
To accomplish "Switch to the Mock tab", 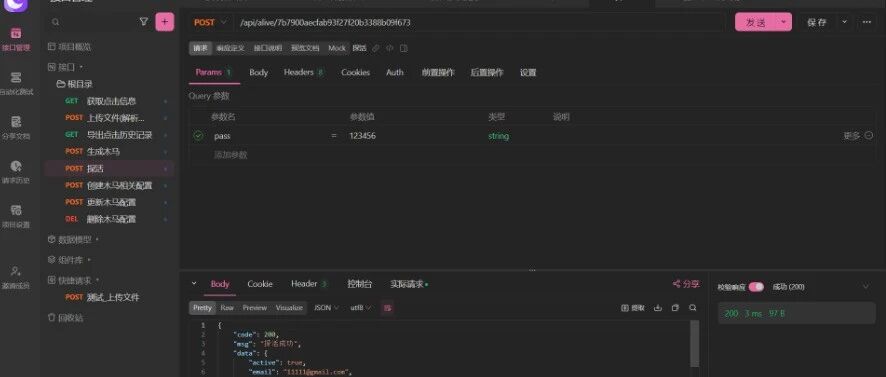I will tap(337, 49).
